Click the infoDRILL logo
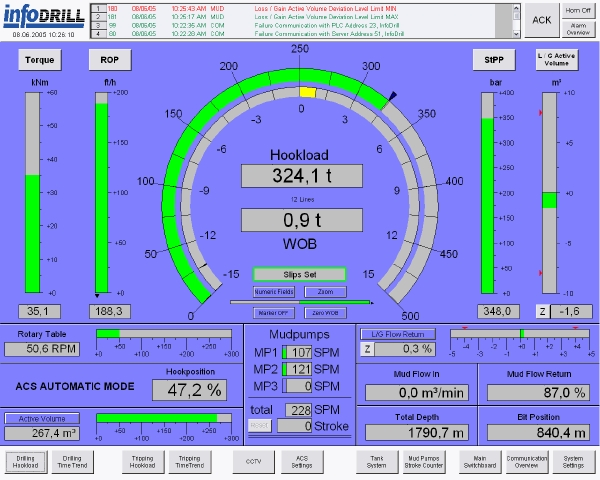The image size is (600, 480). point(44,16)
